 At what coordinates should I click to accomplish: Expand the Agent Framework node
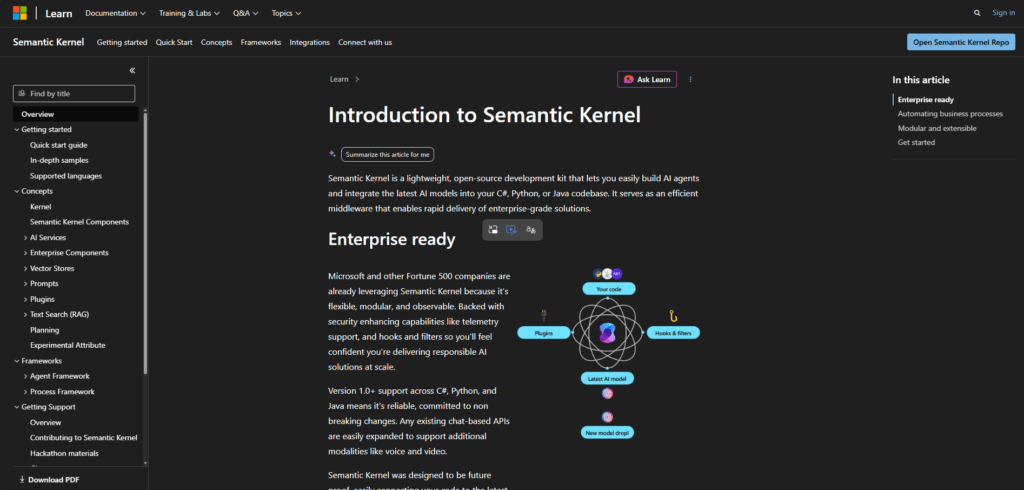click(25, 376)
